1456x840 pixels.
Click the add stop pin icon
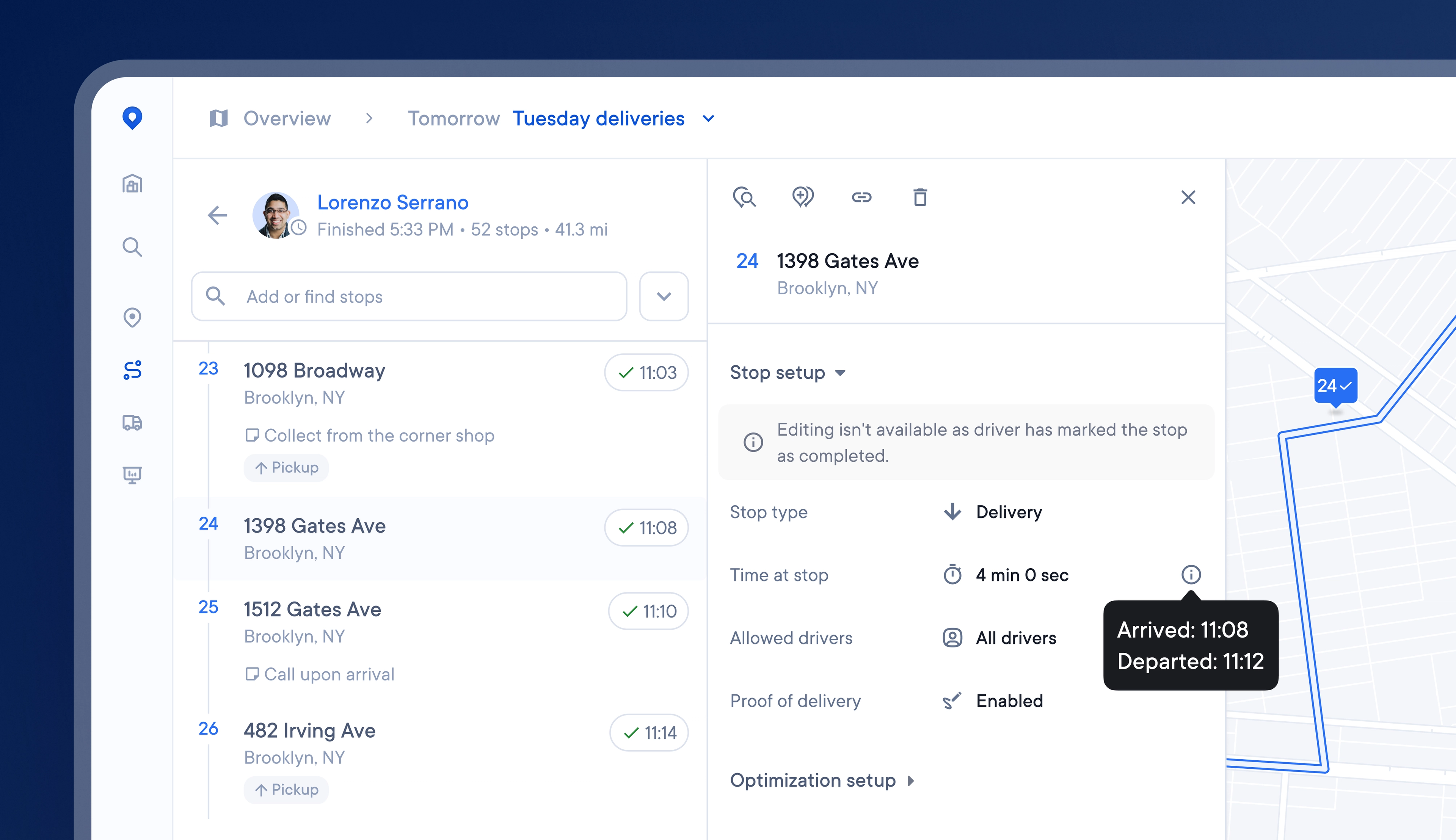(x=802, y=197)
